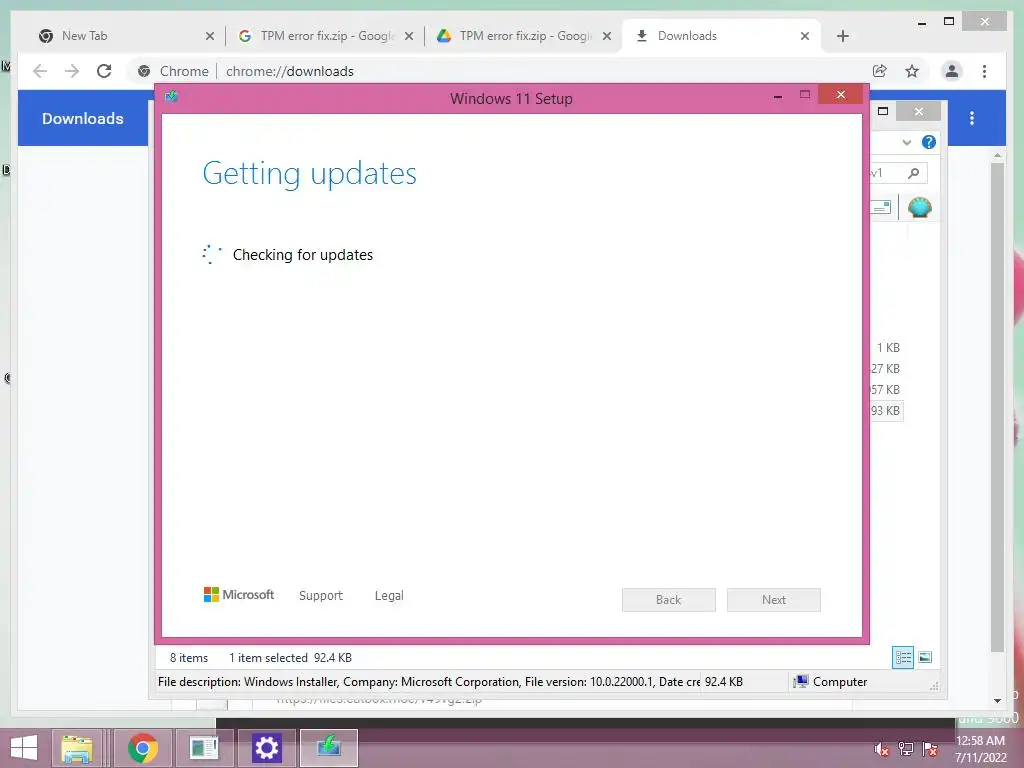Click the '8 items' status bar text

[x=189, y=658]
